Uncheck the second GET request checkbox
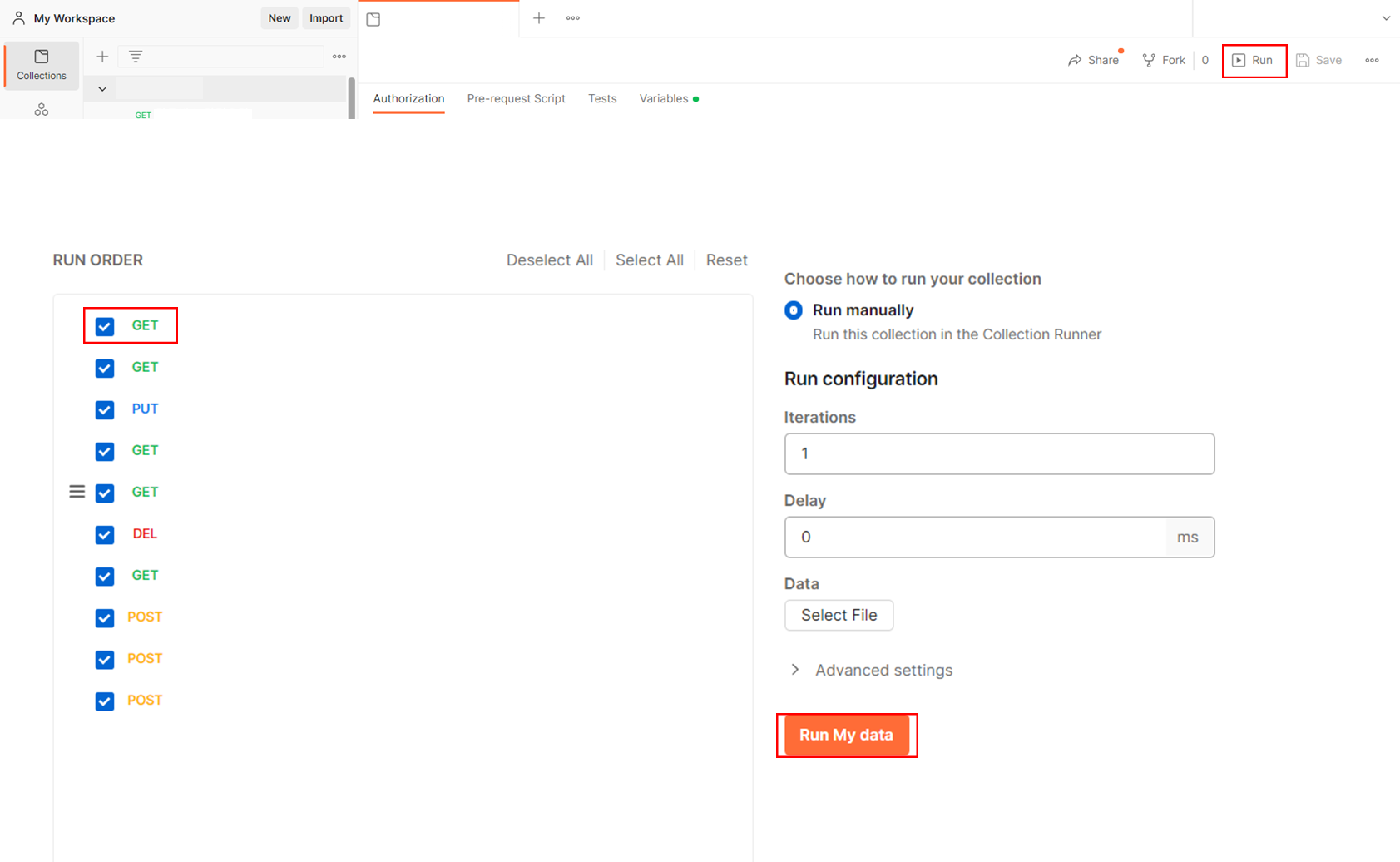Screen dimensions: 1400x862 click(x=105, y=368)
